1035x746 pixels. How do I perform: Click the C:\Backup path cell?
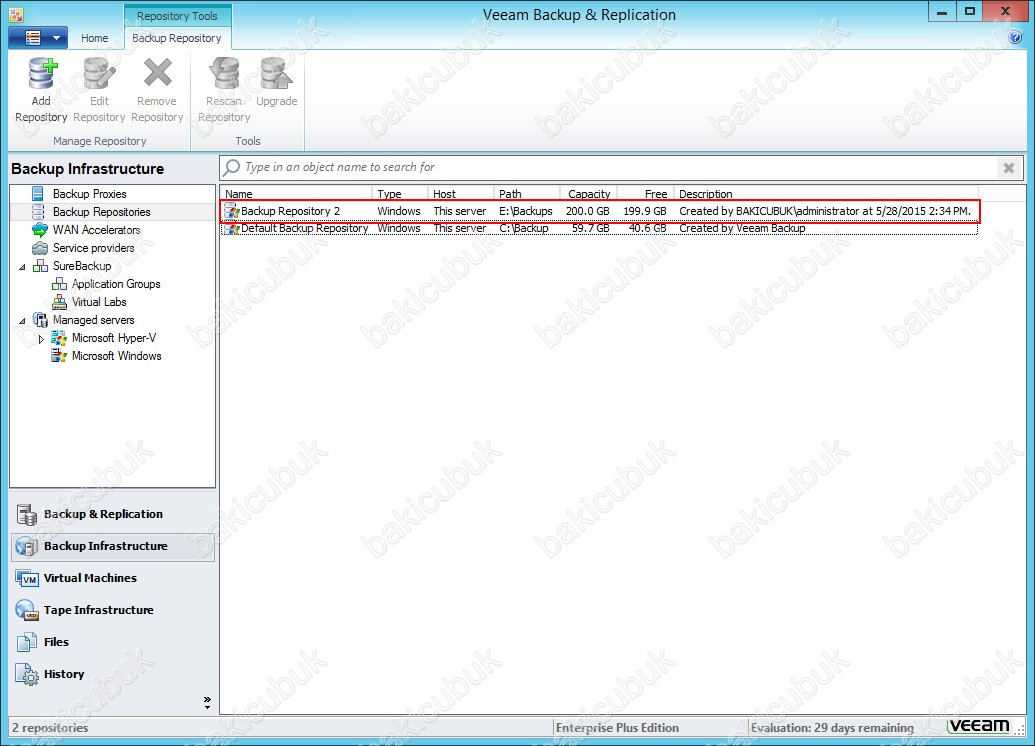(523, 228)
